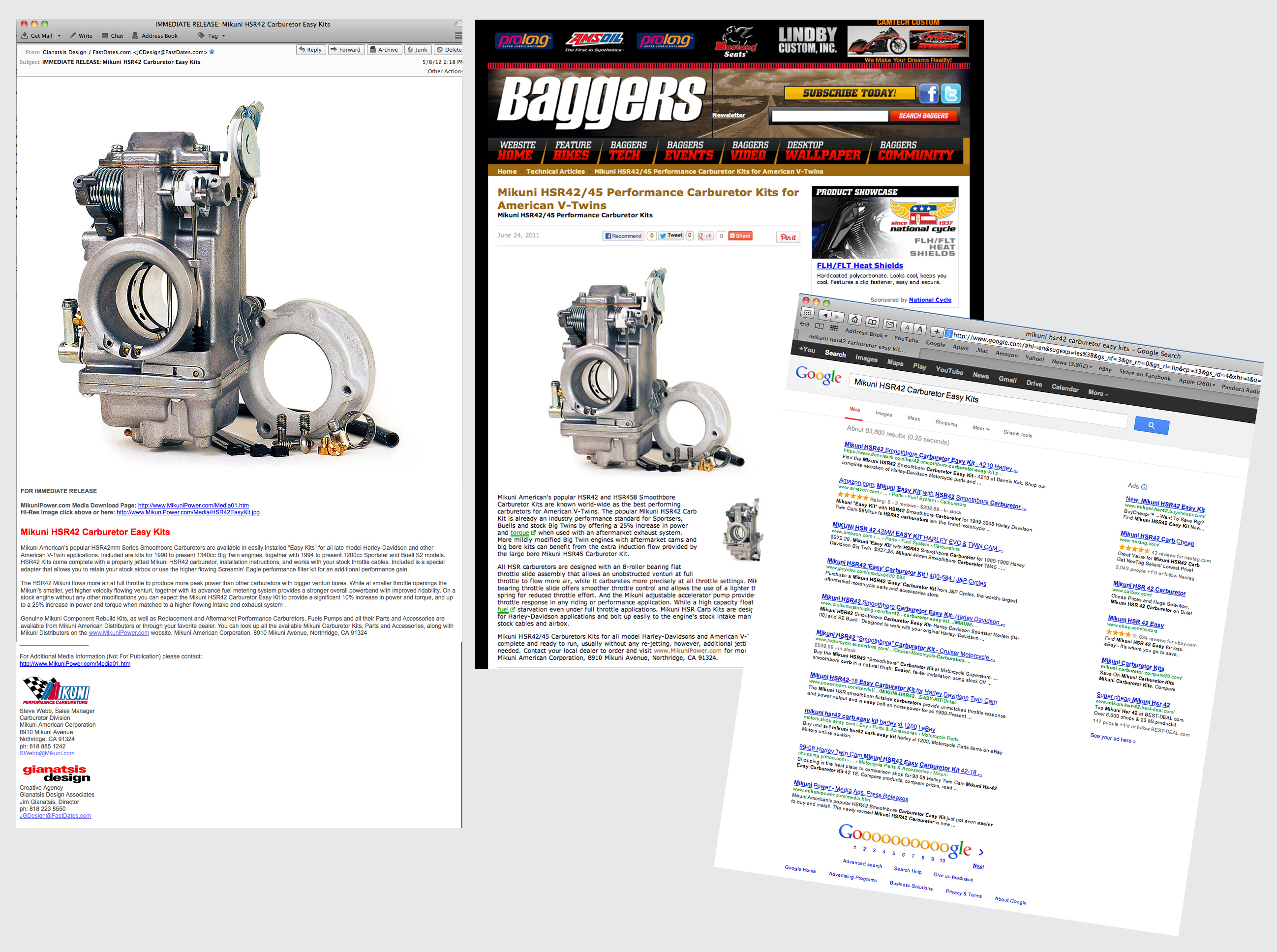The height and width of the screenshot is (952, 1277).
Task: Open Chat in the mail toolbar
Action: (x=113, y=36)
